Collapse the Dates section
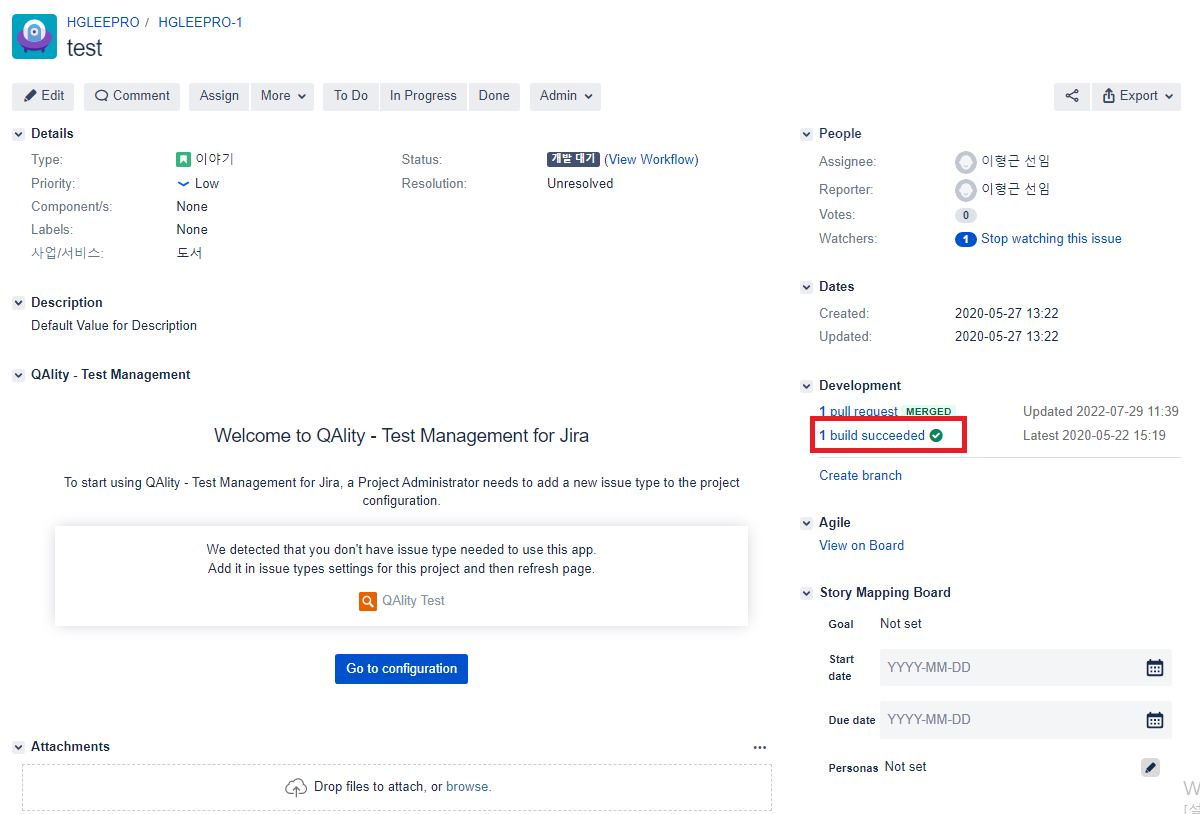Image resolution: width=1200 pixels, height=814 pixels. tap(807, 287)
